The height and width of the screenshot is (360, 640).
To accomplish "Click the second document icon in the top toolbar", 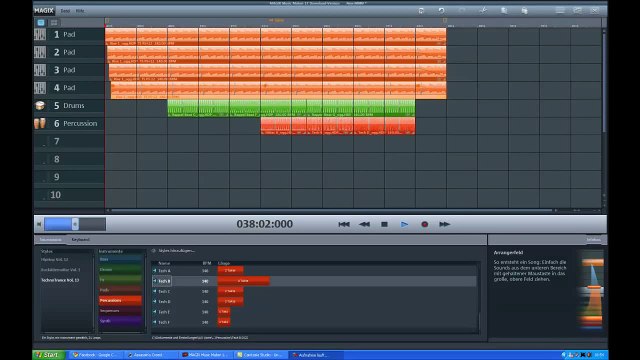I will (x=524, y=11).
